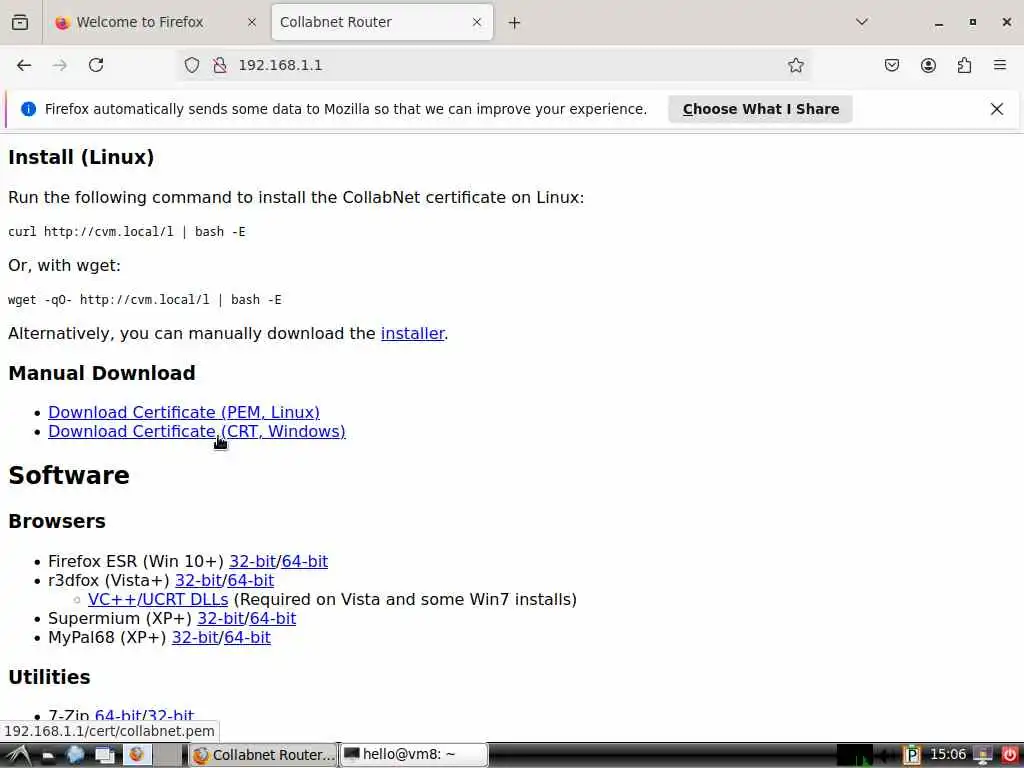Open a new tab with the plus button

[x=515, y=23]
